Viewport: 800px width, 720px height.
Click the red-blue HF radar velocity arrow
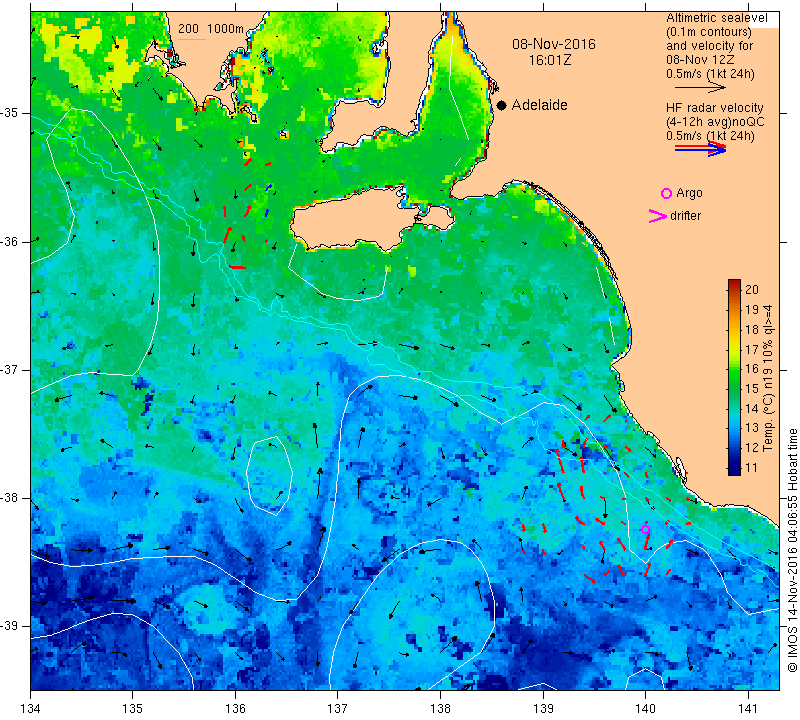pos(701,149)
